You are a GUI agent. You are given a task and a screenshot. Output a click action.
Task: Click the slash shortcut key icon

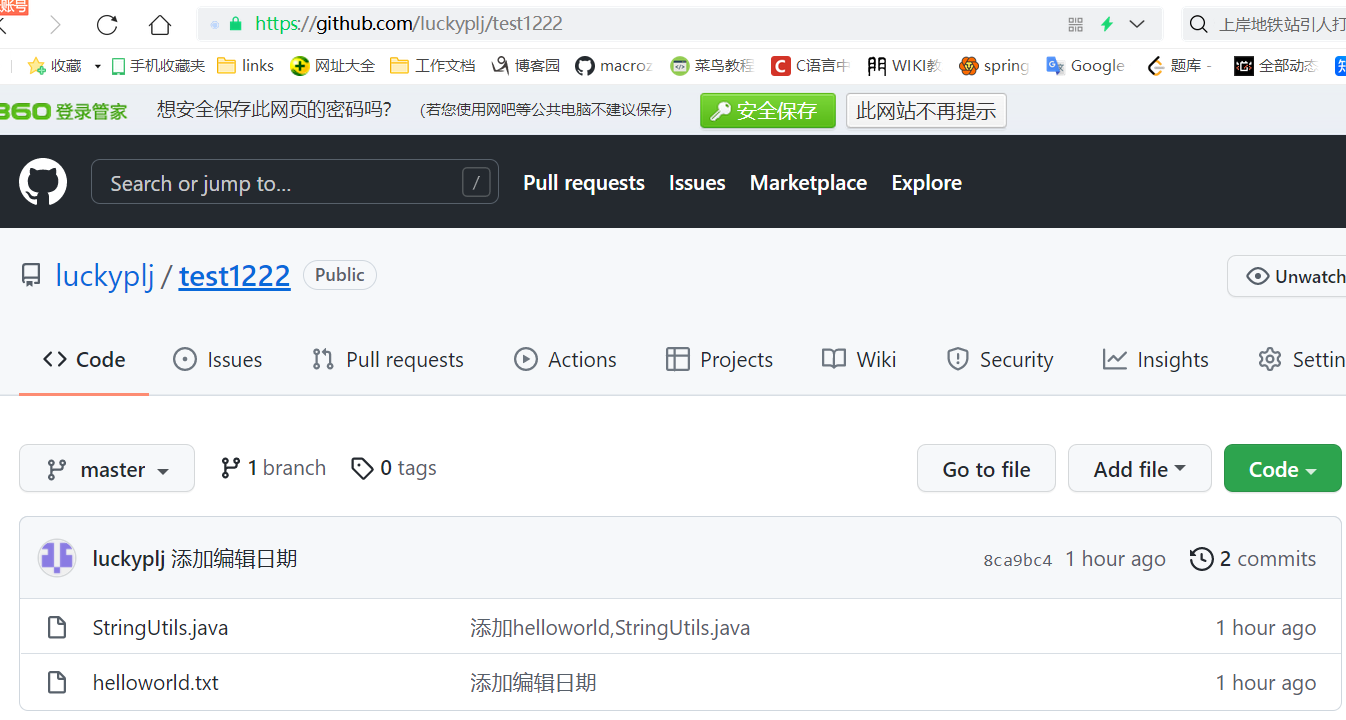coord(476,182)
